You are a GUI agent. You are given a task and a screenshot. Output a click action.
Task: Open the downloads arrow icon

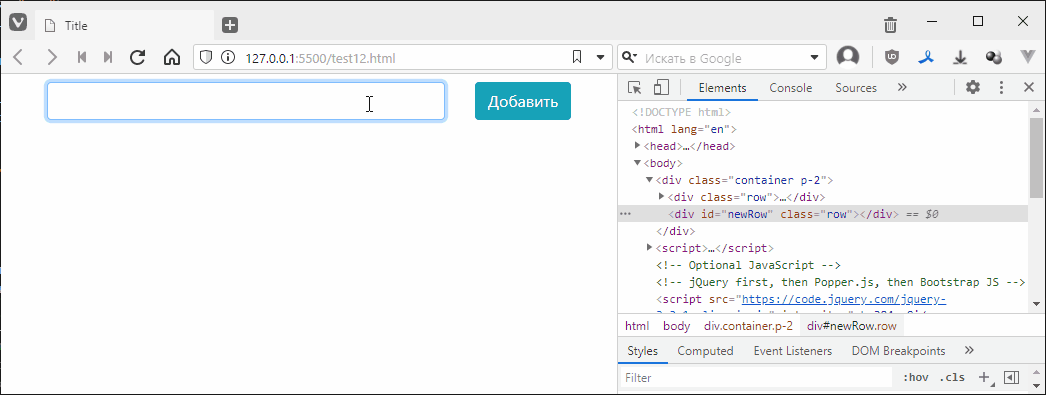pyautogui.click(x=960, y=57)
